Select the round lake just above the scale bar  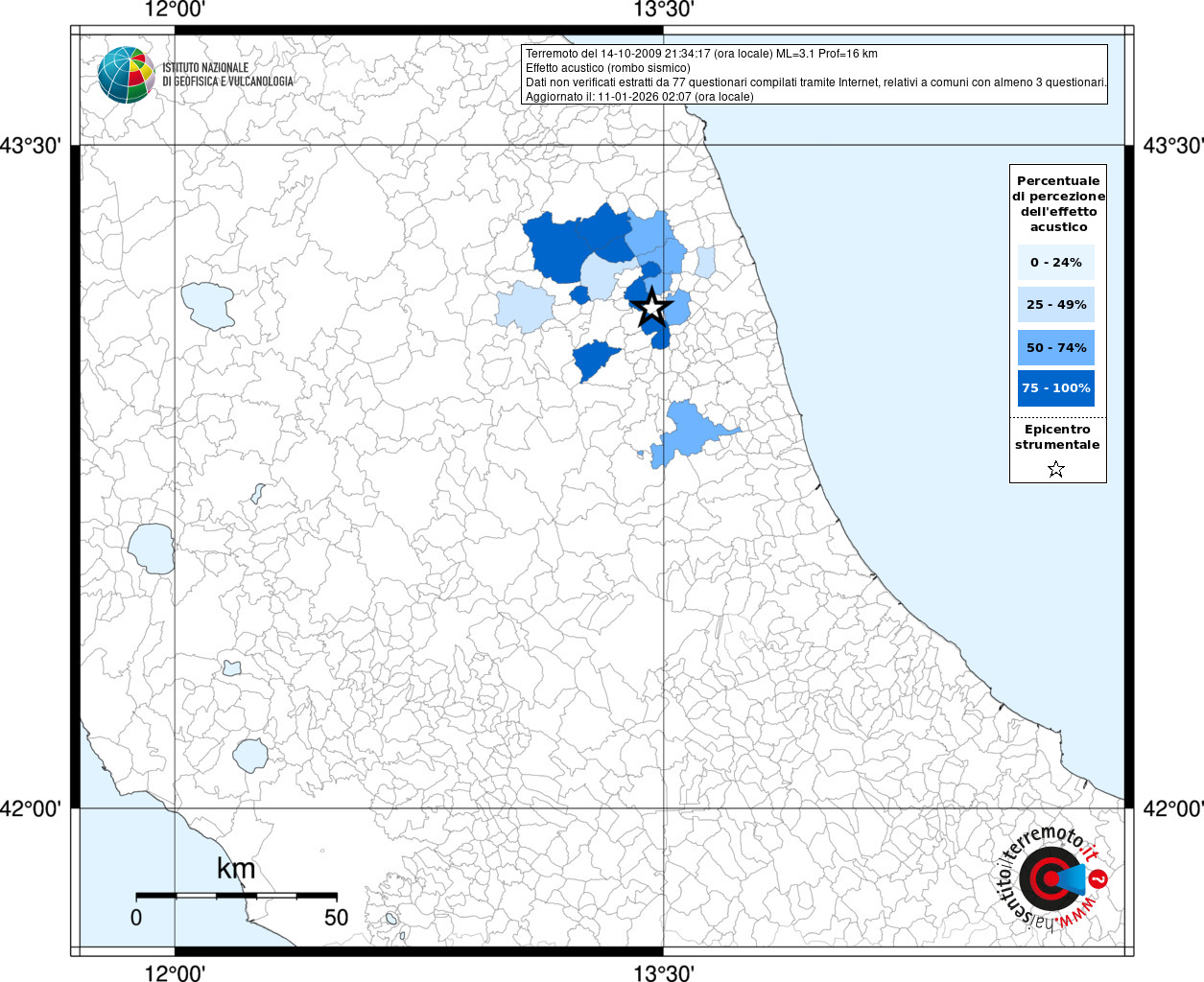pos(250,755)
